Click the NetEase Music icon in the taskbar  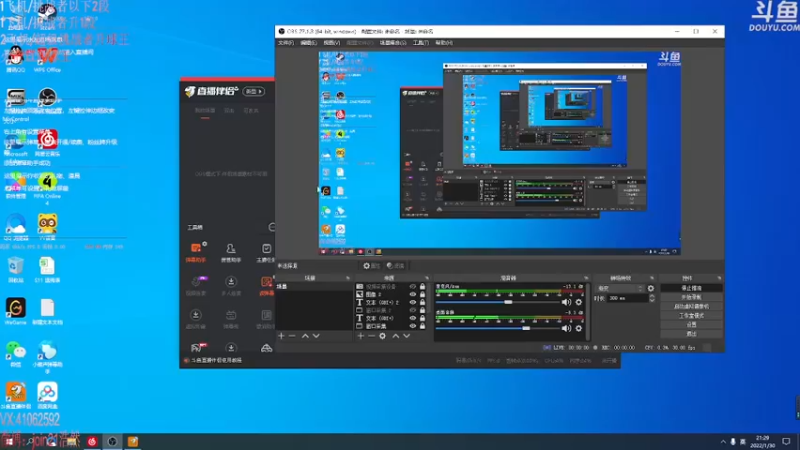(92, 441)
